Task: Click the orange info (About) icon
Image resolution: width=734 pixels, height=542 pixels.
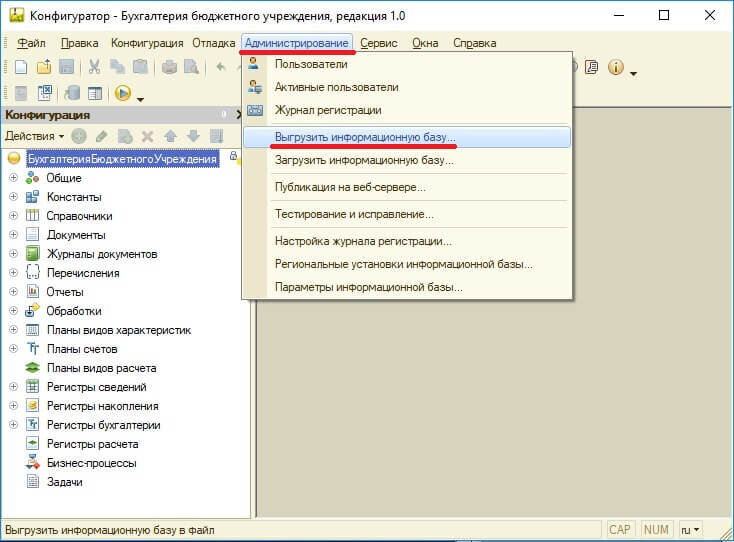Action: pos(616,67)
